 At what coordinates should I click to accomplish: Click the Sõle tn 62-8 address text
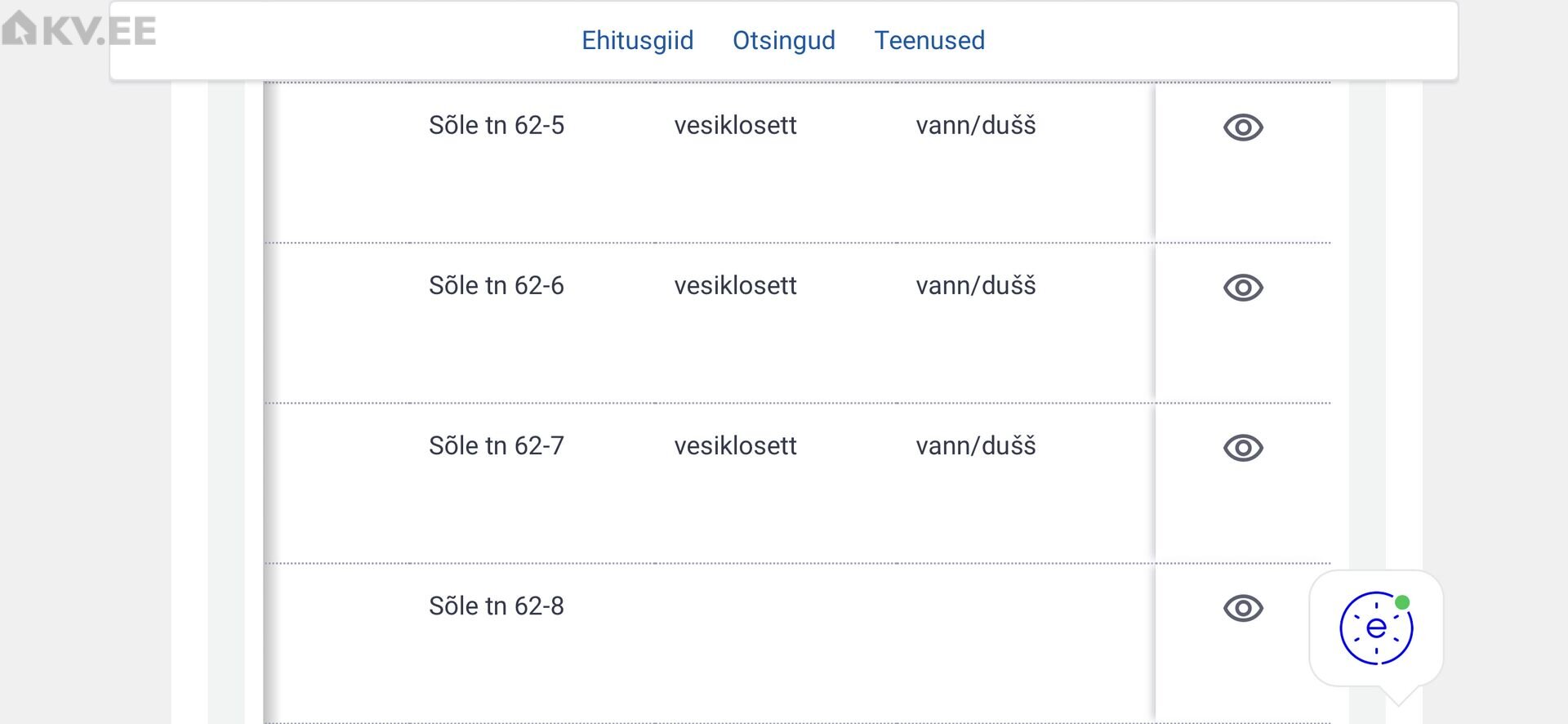tap(496, 606)
